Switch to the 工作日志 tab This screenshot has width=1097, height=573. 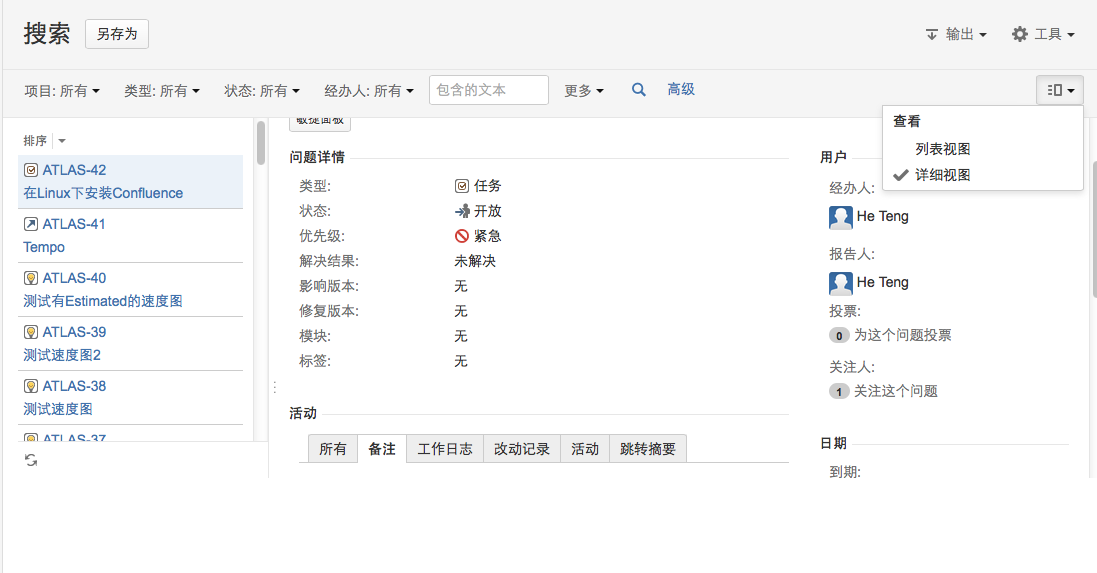point(445,449)
